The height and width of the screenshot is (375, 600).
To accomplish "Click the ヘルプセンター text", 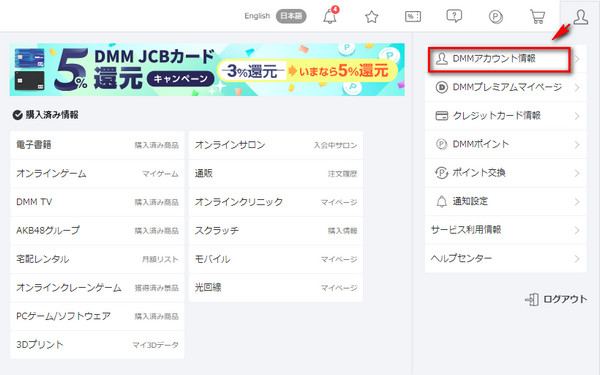I will [461, 259].
